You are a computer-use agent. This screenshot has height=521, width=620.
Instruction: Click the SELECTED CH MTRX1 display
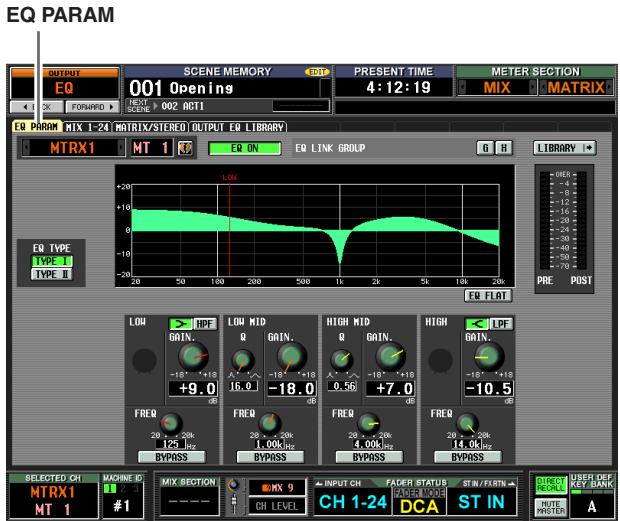tap(53, 500)
